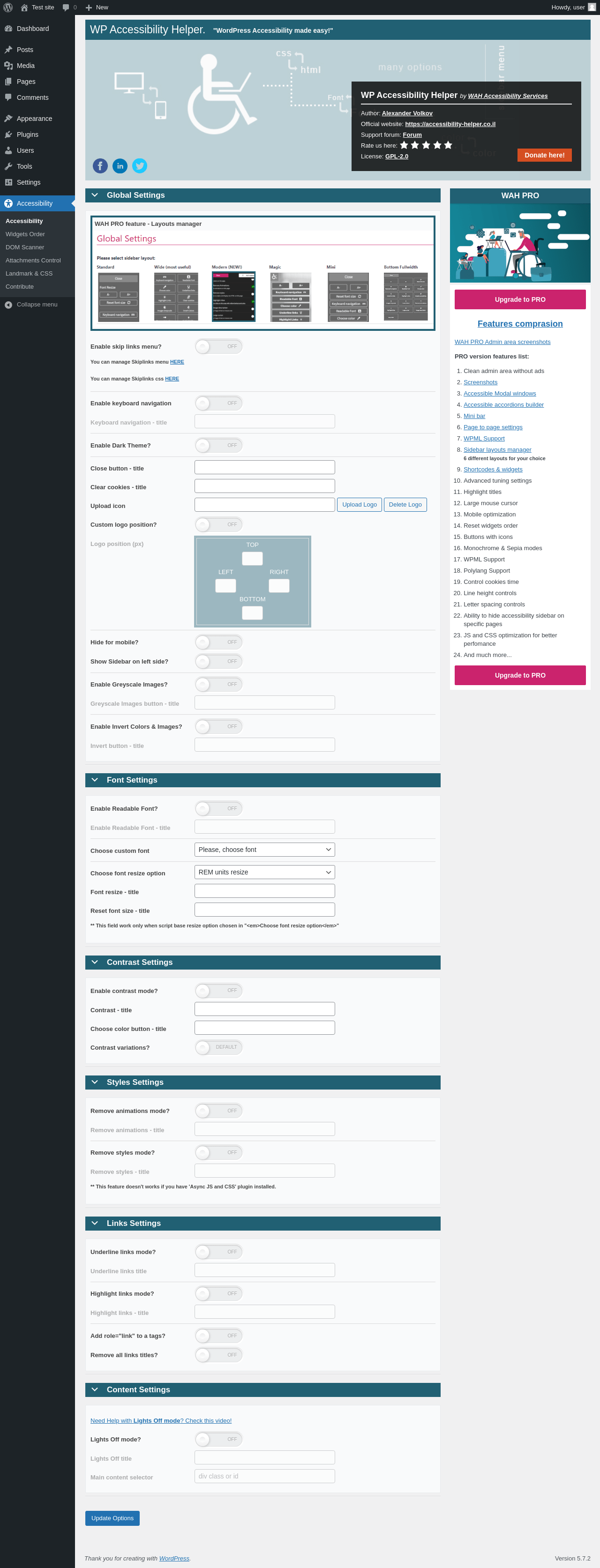Screen dimensions: 600x1568
Task: Click the Dashboard gauge icon
Action: pos(8,29)
